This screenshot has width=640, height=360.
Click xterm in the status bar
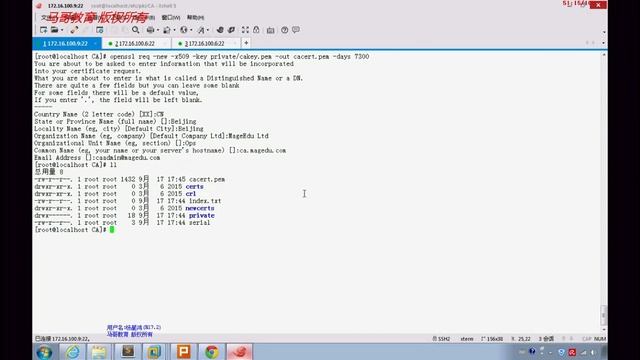point(467,339)
